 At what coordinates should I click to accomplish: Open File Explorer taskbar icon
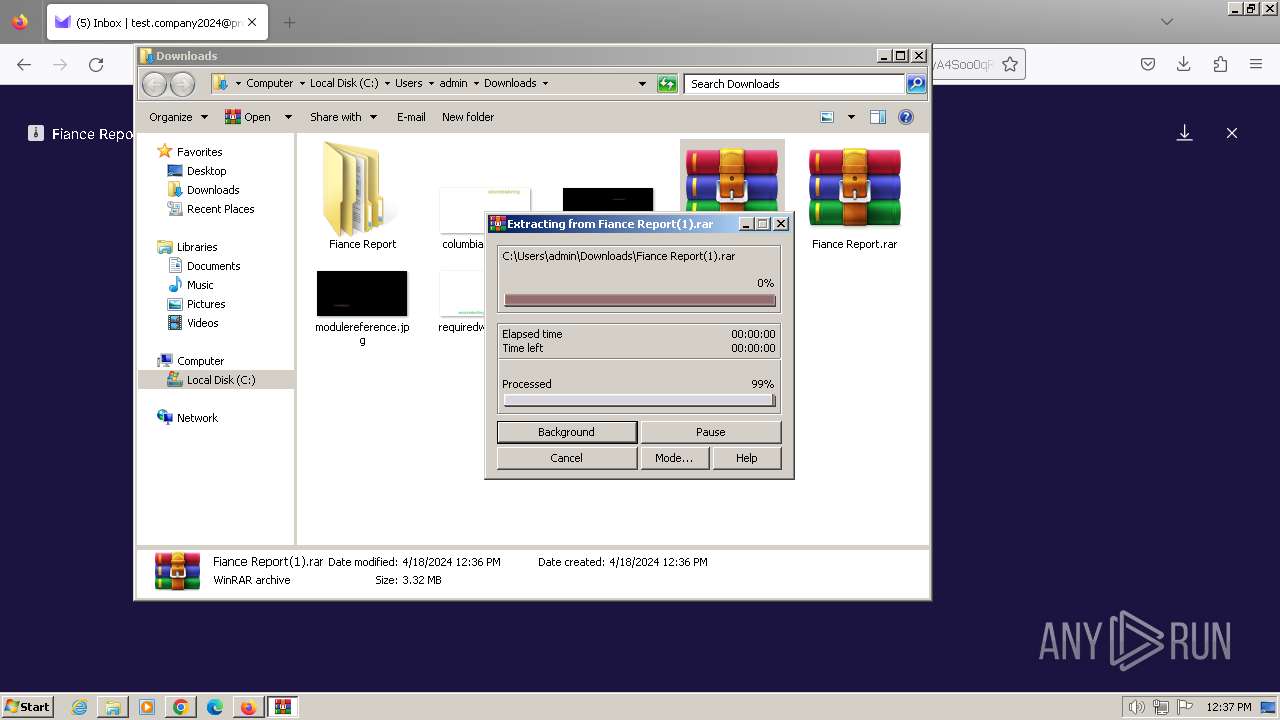pos(113,707)
